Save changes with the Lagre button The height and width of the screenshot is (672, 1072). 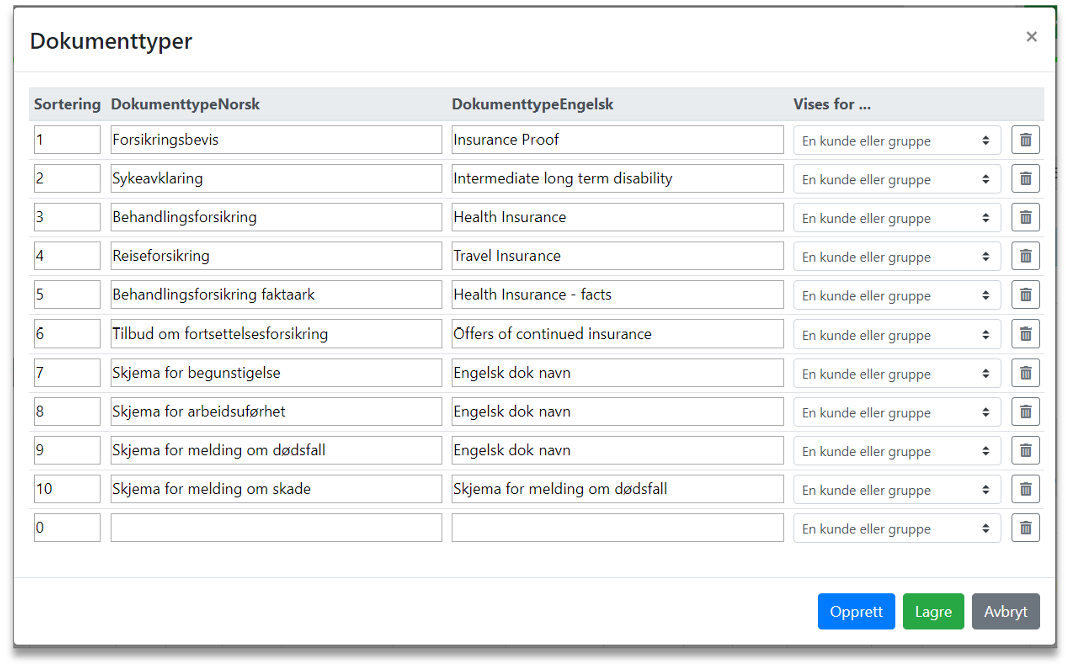pyautogui.click(x=933, y=612)
